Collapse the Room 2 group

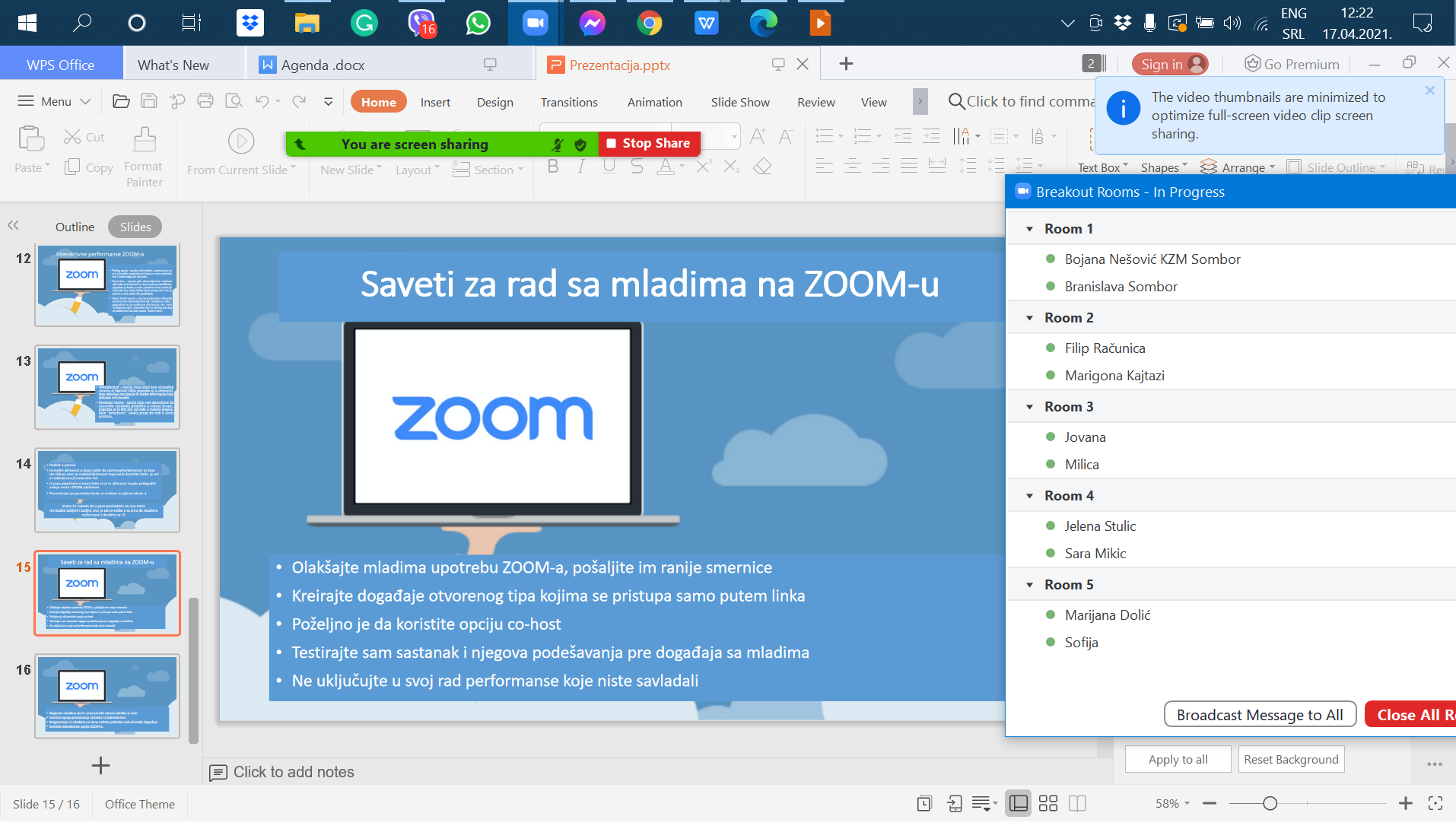1029,318
